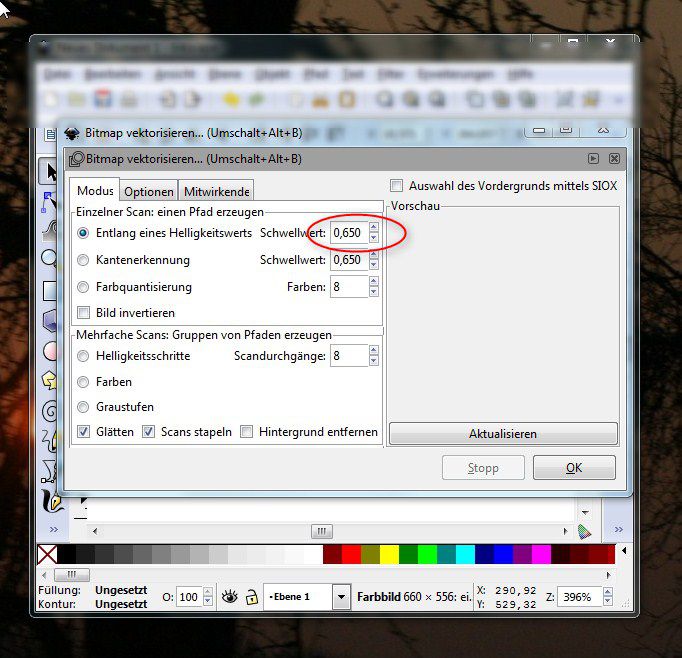
Task: Select the Ellipse tool
Action: [x=50, y=351]
